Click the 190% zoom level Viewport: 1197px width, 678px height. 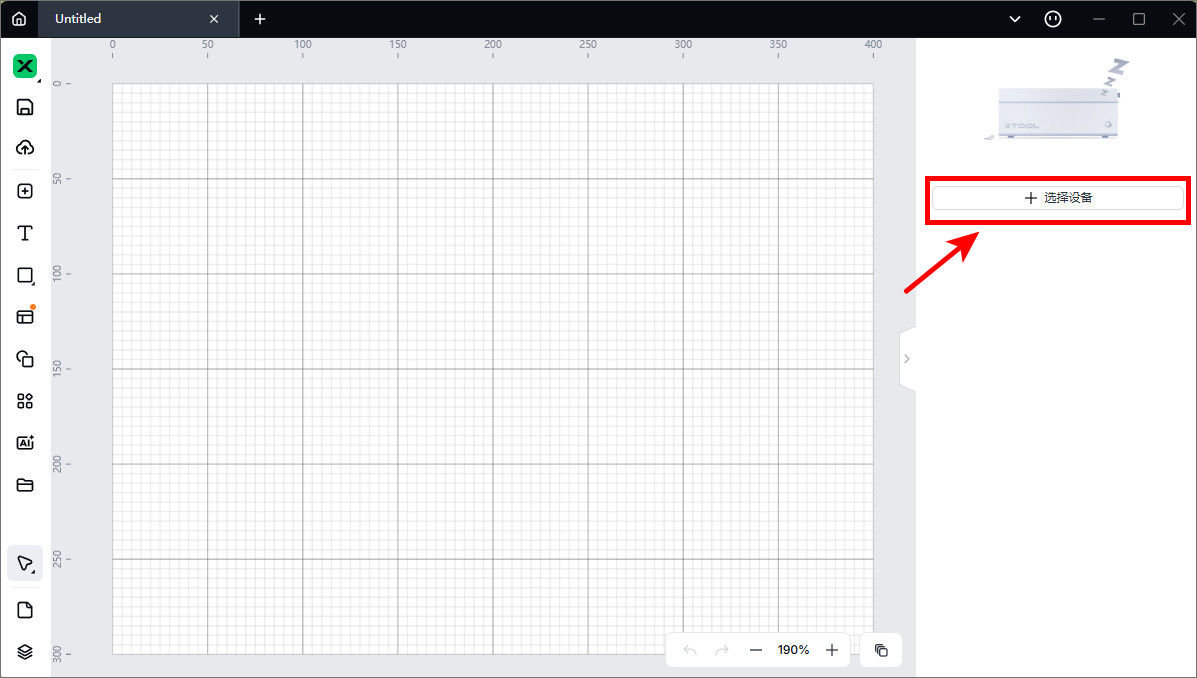coord(793,650)
